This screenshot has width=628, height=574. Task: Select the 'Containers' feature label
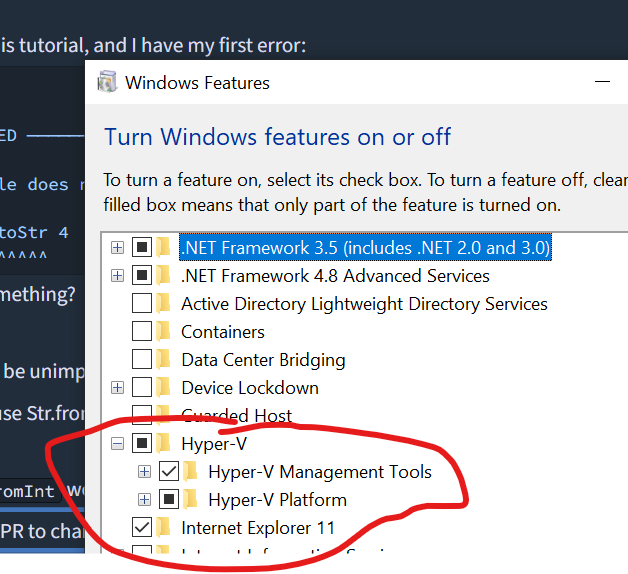coord(223,332)
